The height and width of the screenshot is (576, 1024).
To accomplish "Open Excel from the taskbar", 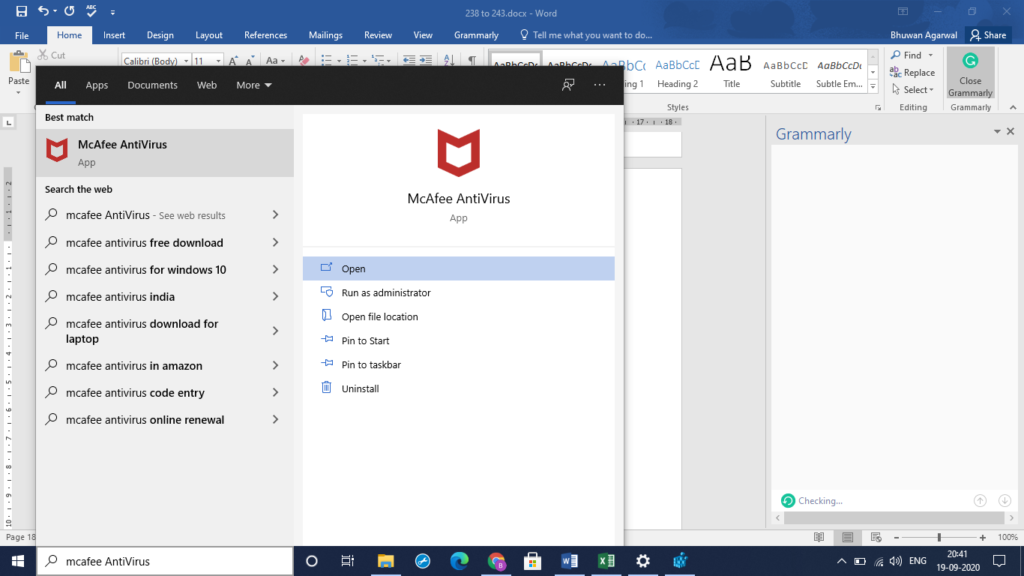I will click(605, 561).
